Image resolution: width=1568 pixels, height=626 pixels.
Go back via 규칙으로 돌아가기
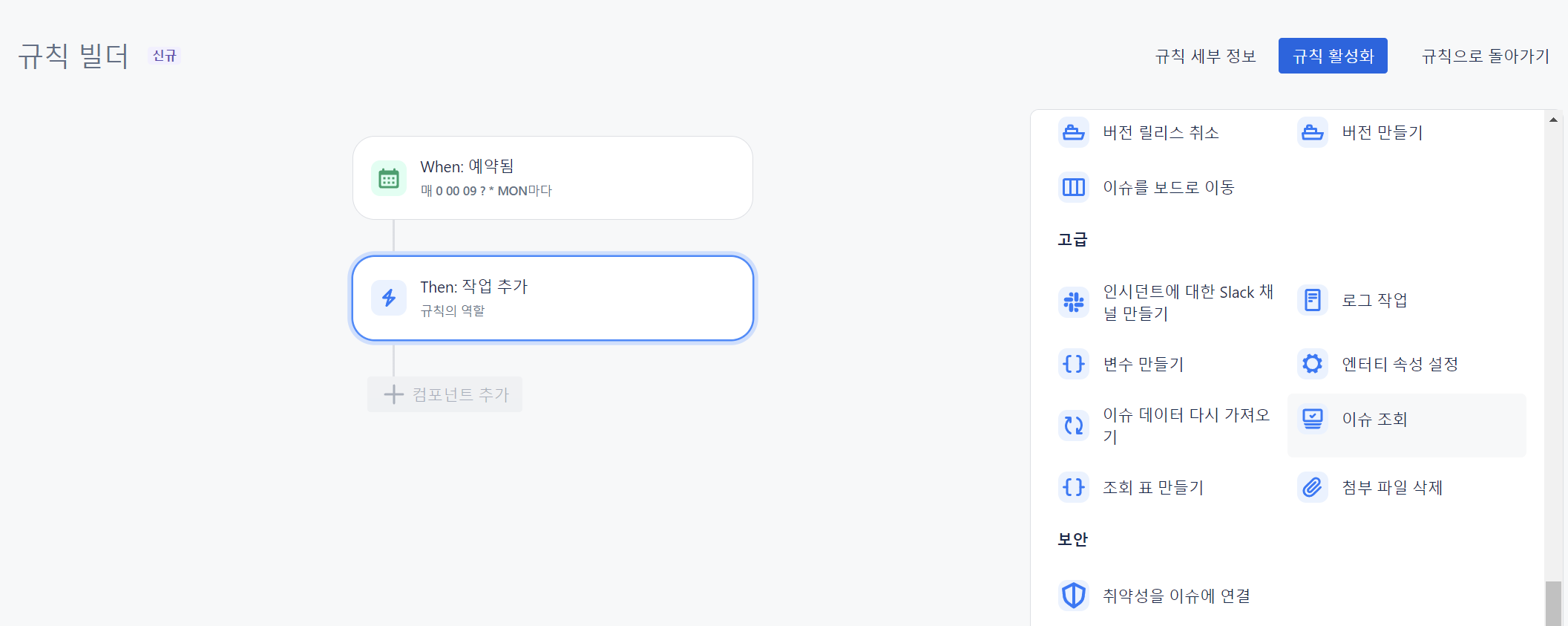[x=1485, y=56]
